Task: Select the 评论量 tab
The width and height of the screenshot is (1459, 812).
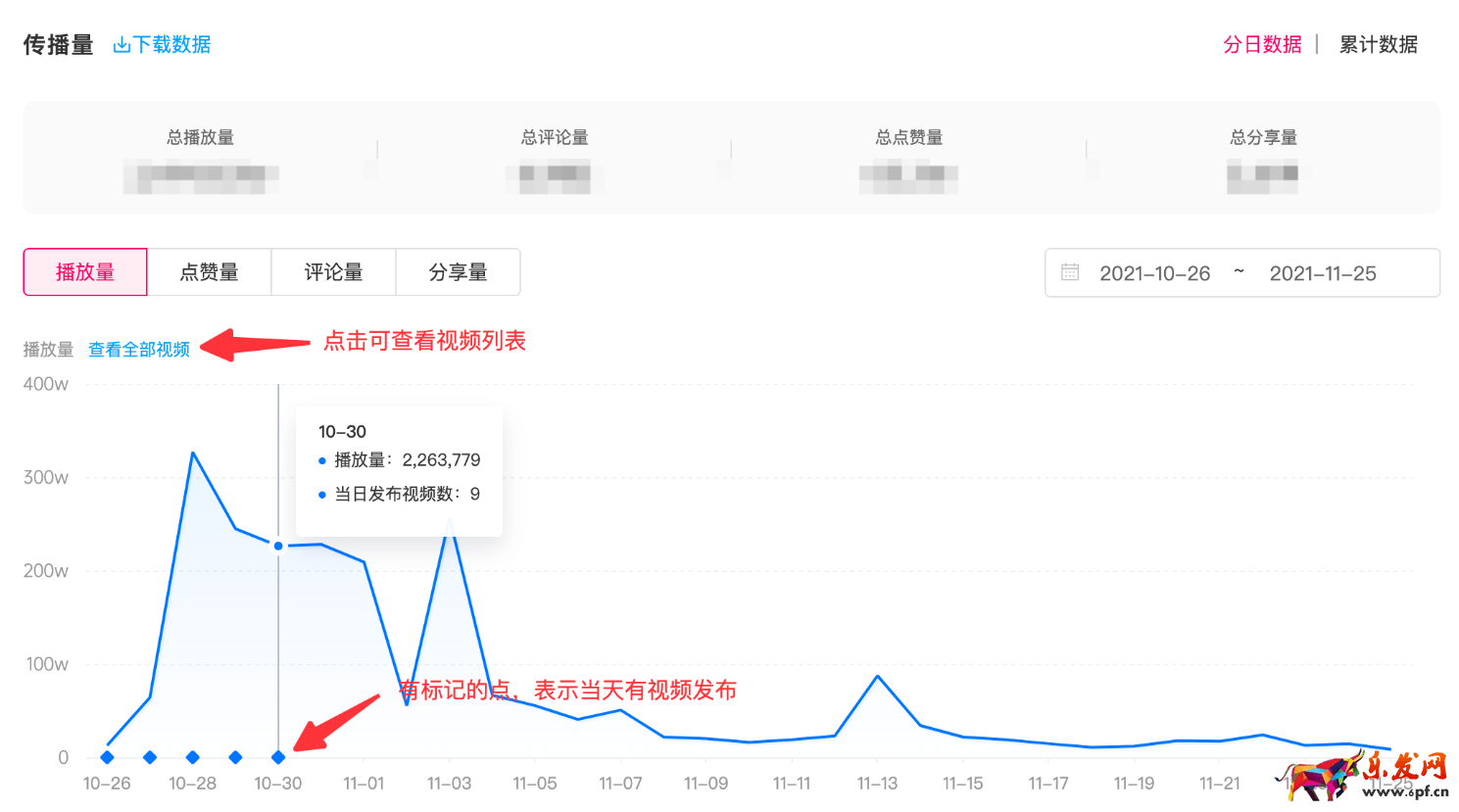Action: (x=333, y=271)
